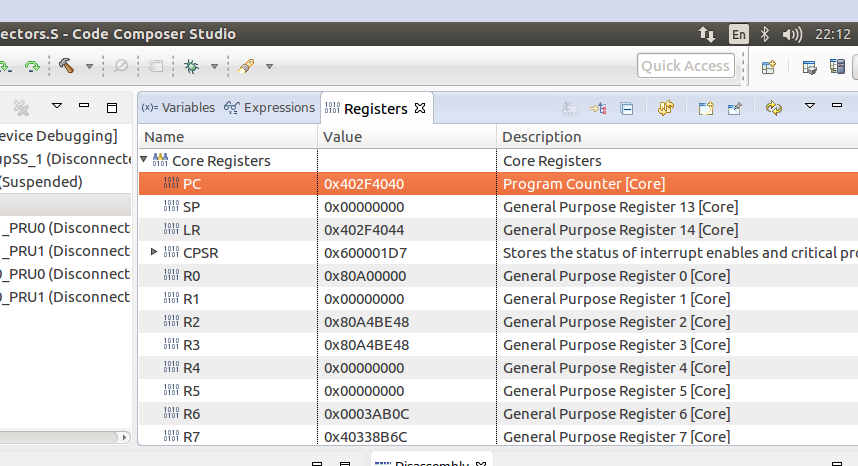This screenshot has height=466, width=858.
Task: Close the Registers tab
Action: tap(420, 108)
